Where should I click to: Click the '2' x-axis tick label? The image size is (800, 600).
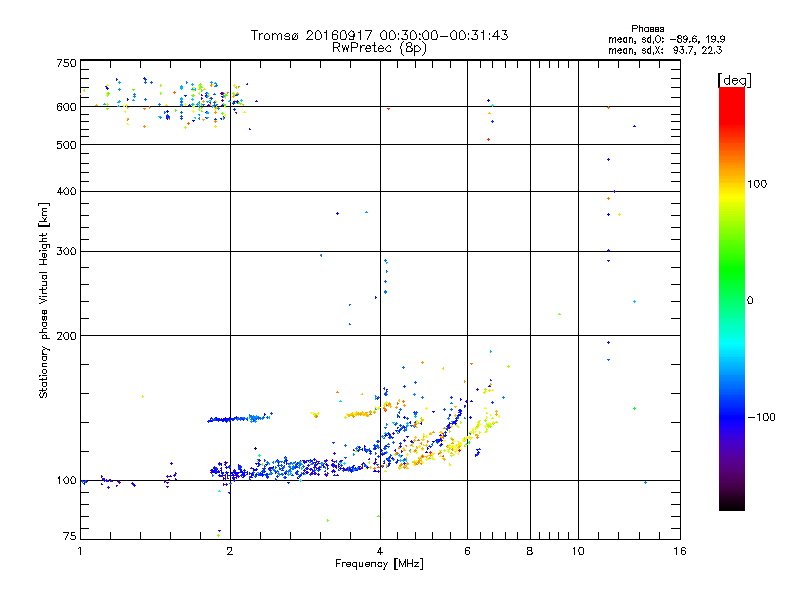230,551
